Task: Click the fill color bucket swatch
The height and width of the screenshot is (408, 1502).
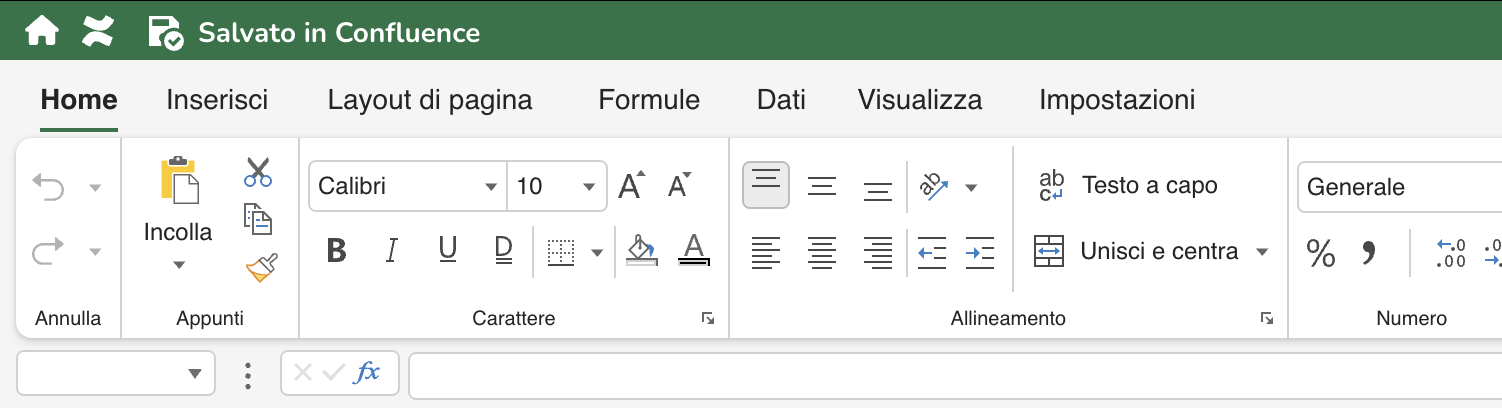Action: pos(639,250)
